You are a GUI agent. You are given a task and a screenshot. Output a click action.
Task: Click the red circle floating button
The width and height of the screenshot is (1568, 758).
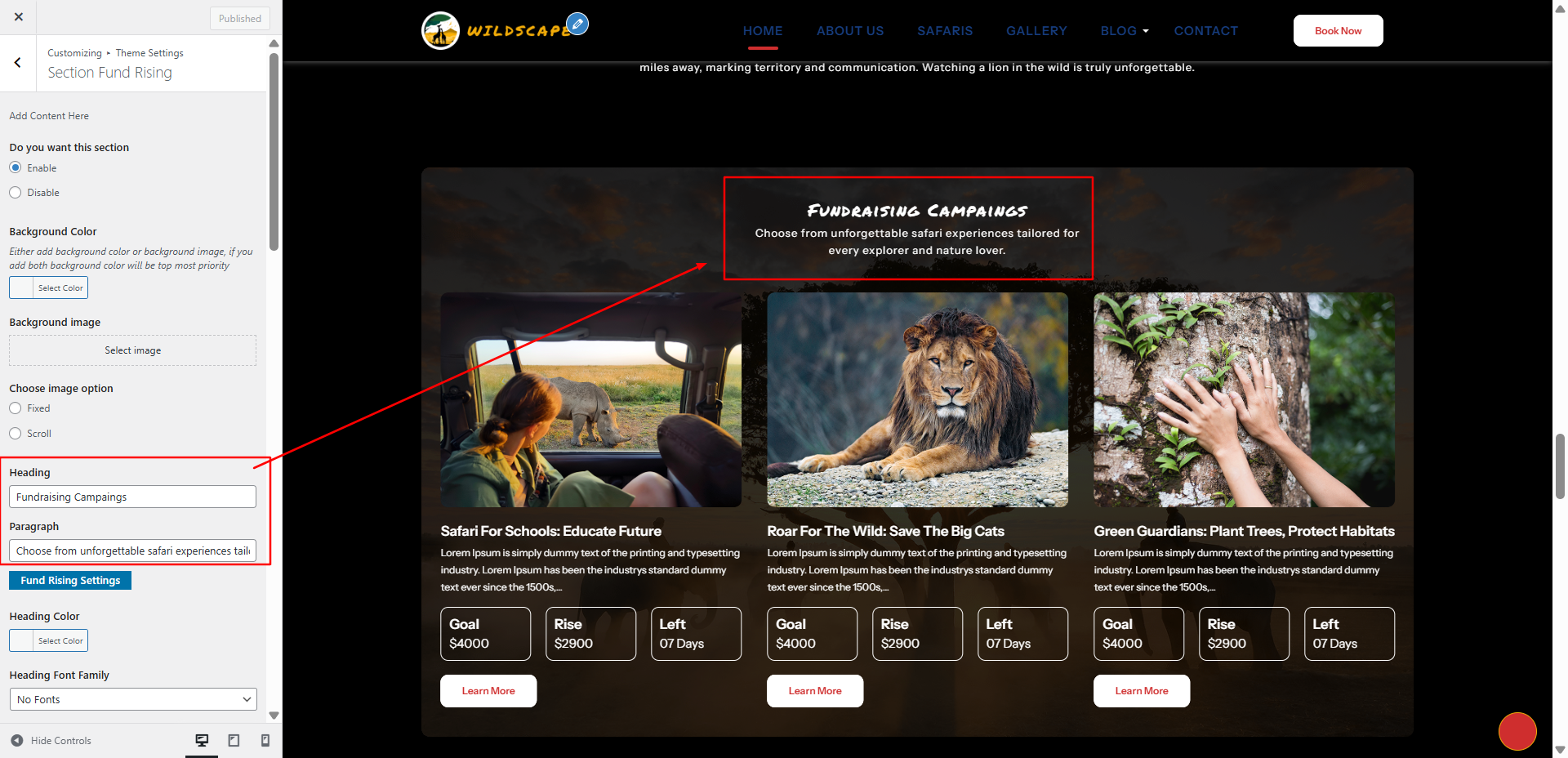pyautogui.click(x=1517, y=731)
